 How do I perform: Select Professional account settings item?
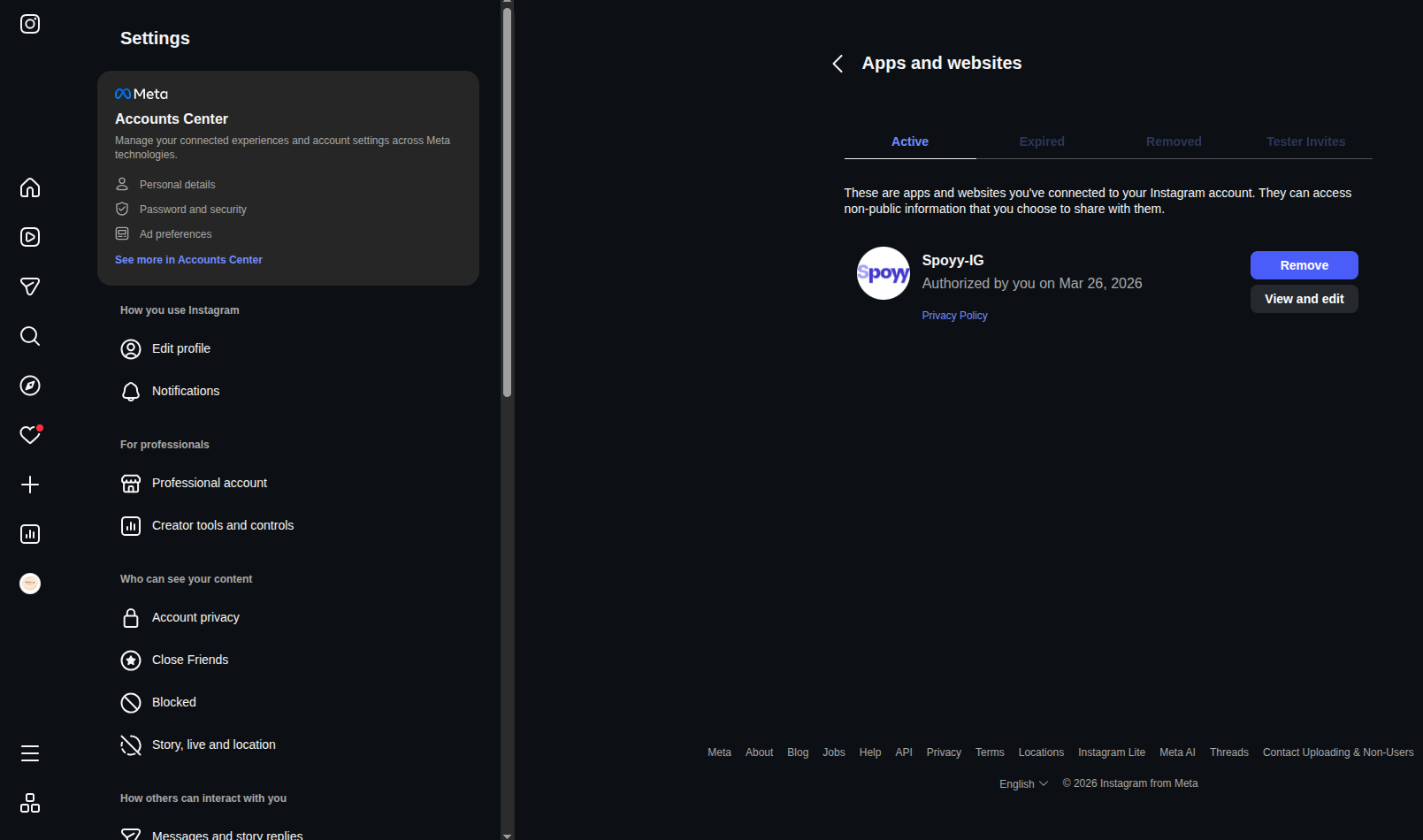pyautogui.click(x=288, y=484)
